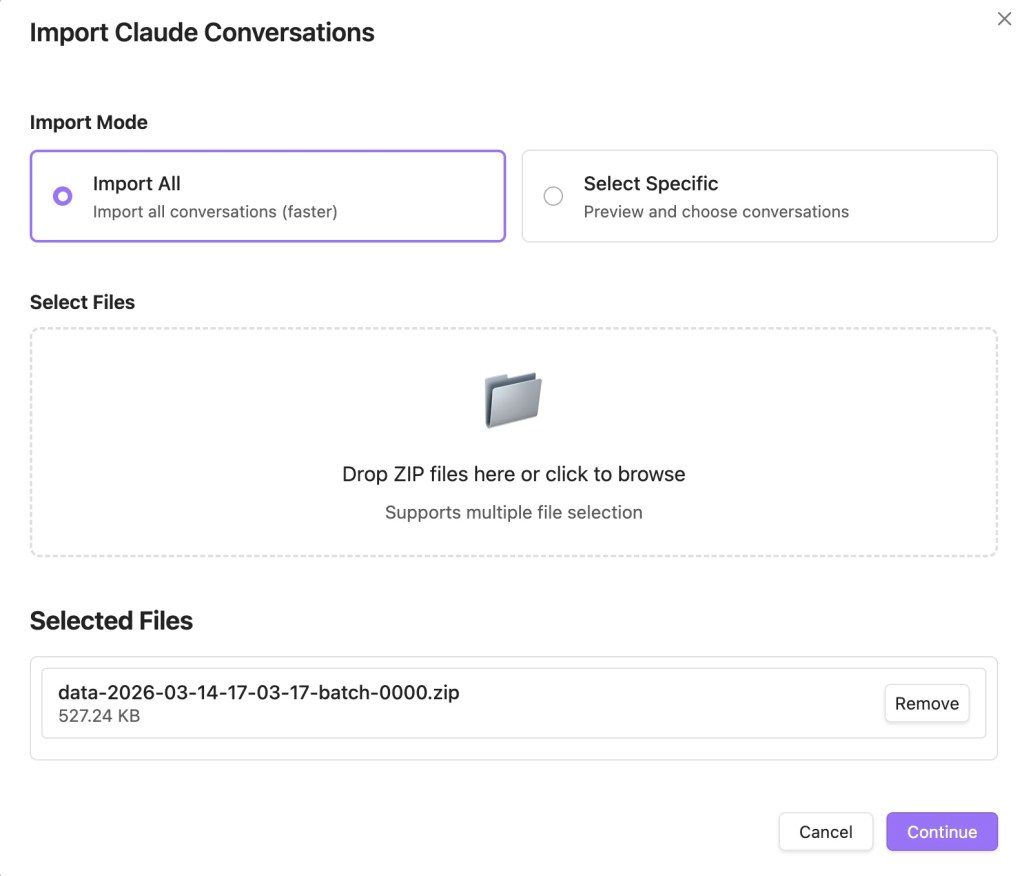Remove the batch-0000.zip selected file

(x=926, y=703)
